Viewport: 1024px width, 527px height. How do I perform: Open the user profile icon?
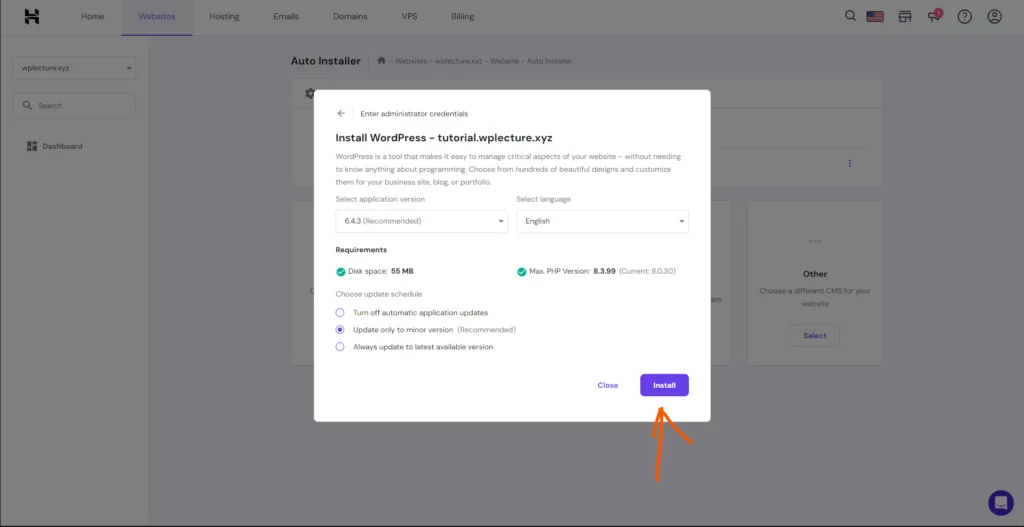tap(994, 16)
